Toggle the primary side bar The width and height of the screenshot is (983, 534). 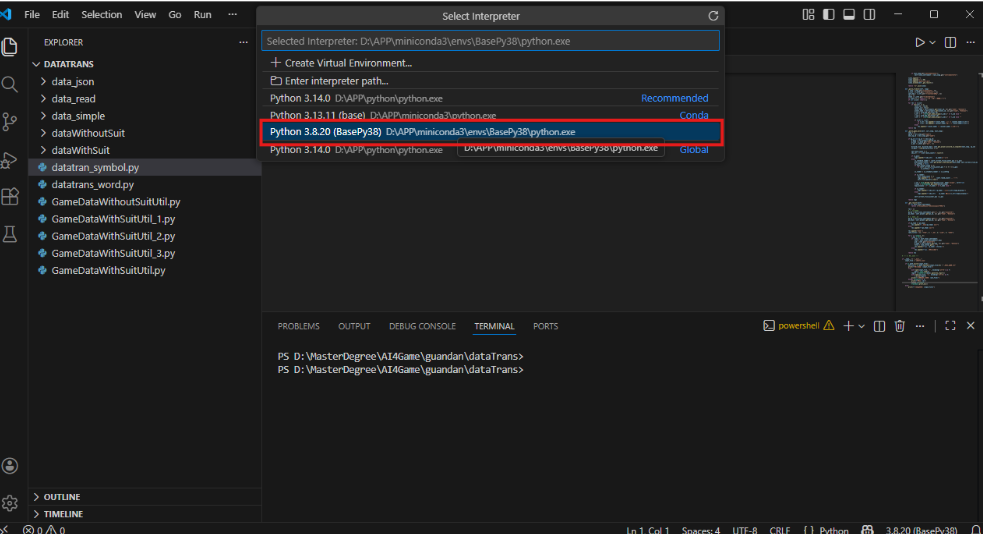tap(829, 14)
